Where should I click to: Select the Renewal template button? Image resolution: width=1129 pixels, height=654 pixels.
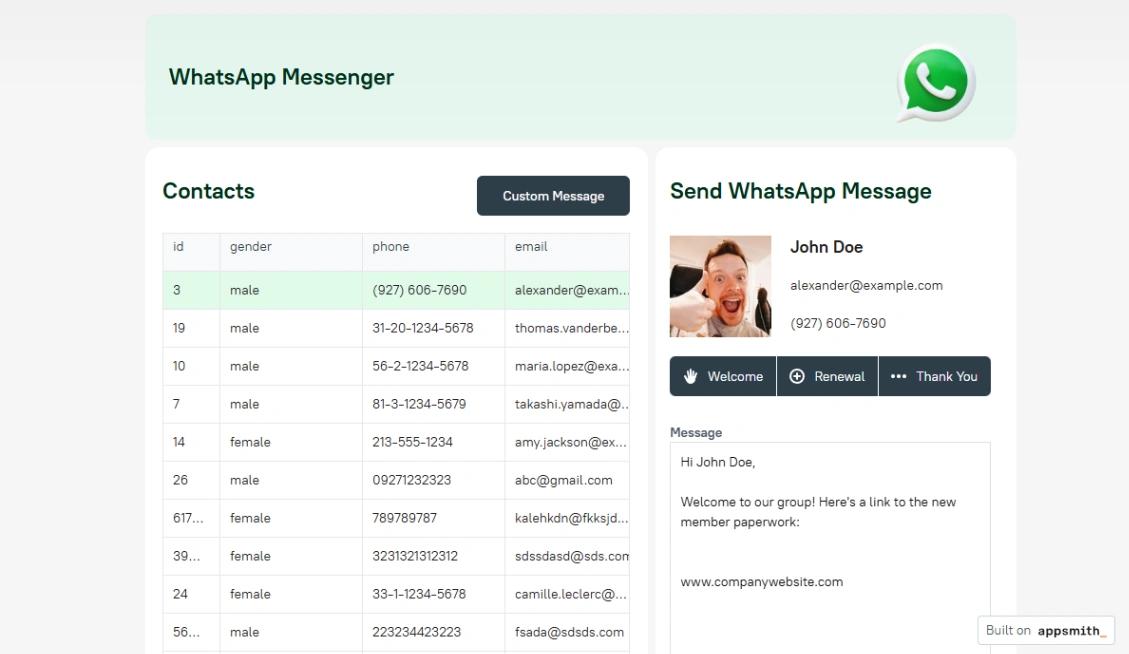click(x=827, y=376)
